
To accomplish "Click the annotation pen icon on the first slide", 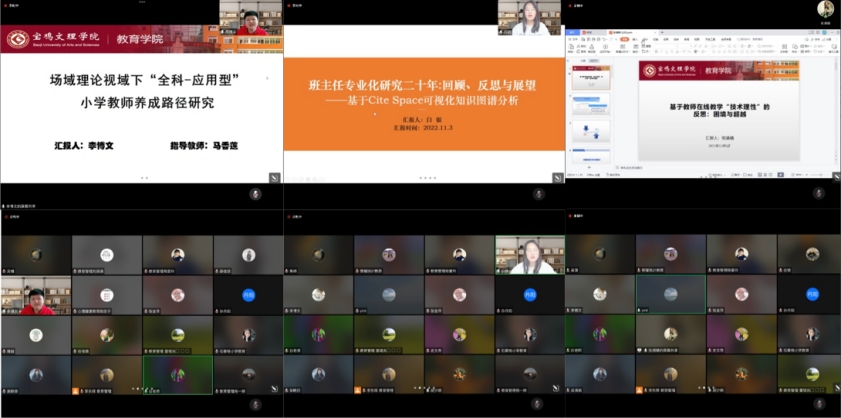I will click(x=274, y=178).
